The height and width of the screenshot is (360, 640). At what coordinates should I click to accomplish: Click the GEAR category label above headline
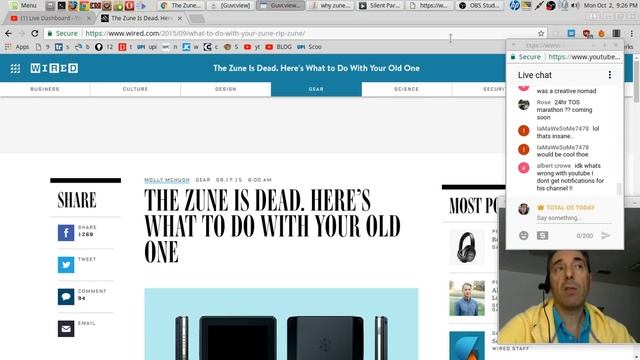tap(203, 180)
